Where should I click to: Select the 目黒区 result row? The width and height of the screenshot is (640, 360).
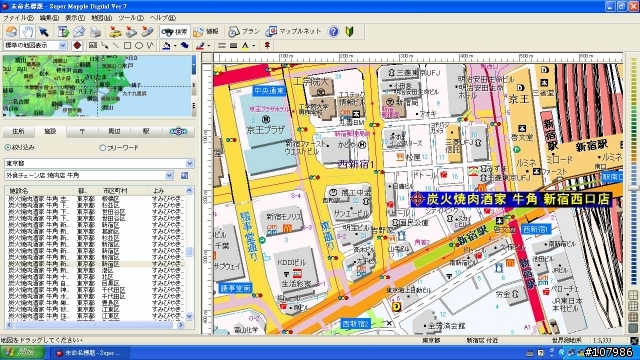95,283
